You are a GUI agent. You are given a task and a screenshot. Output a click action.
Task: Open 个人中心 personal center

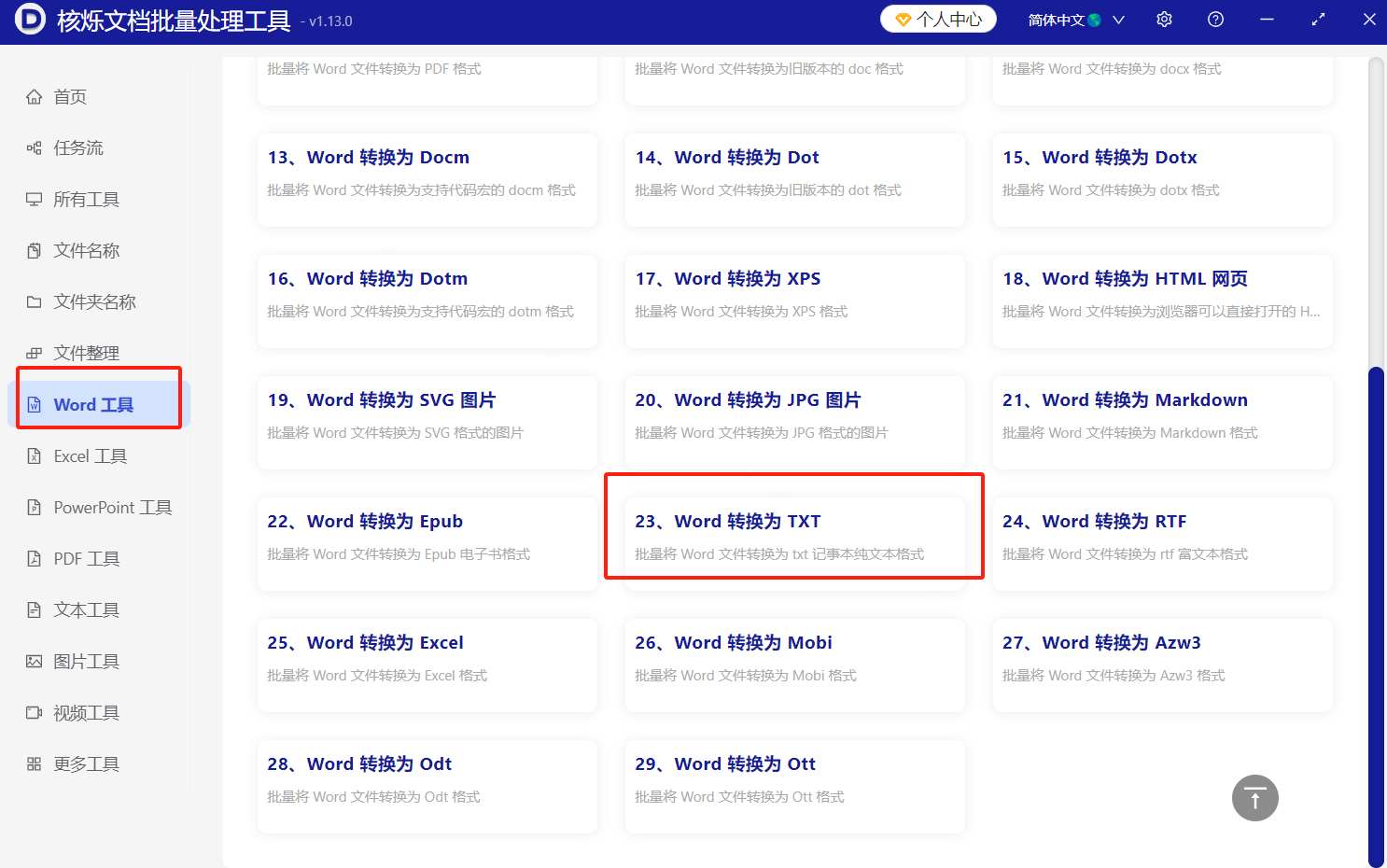point(938,19)
